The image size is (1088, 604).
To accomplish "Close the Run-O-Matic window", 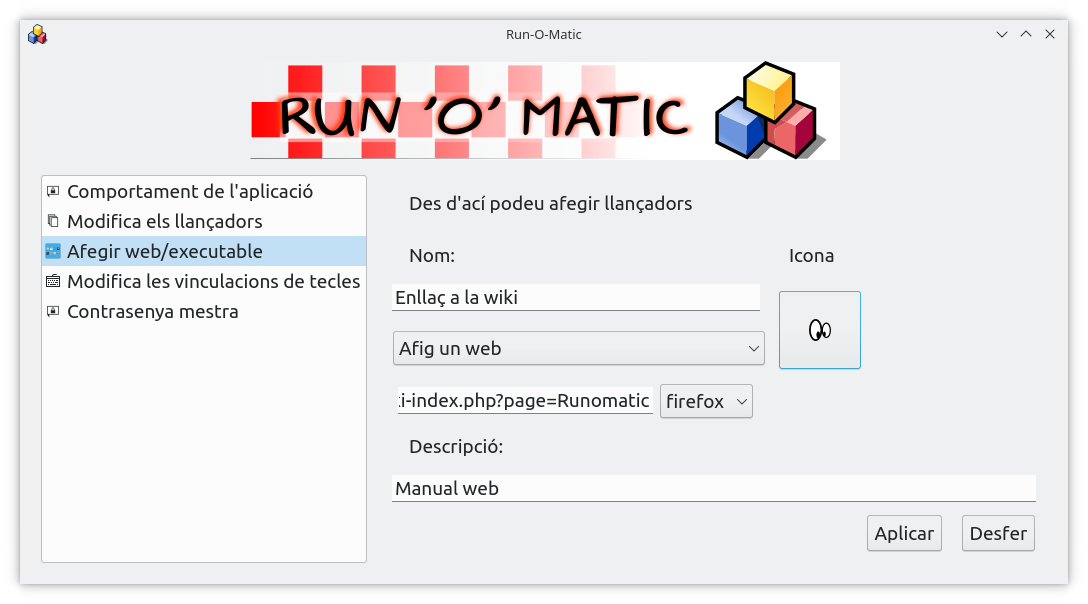I will click(x=1050, y=34).
